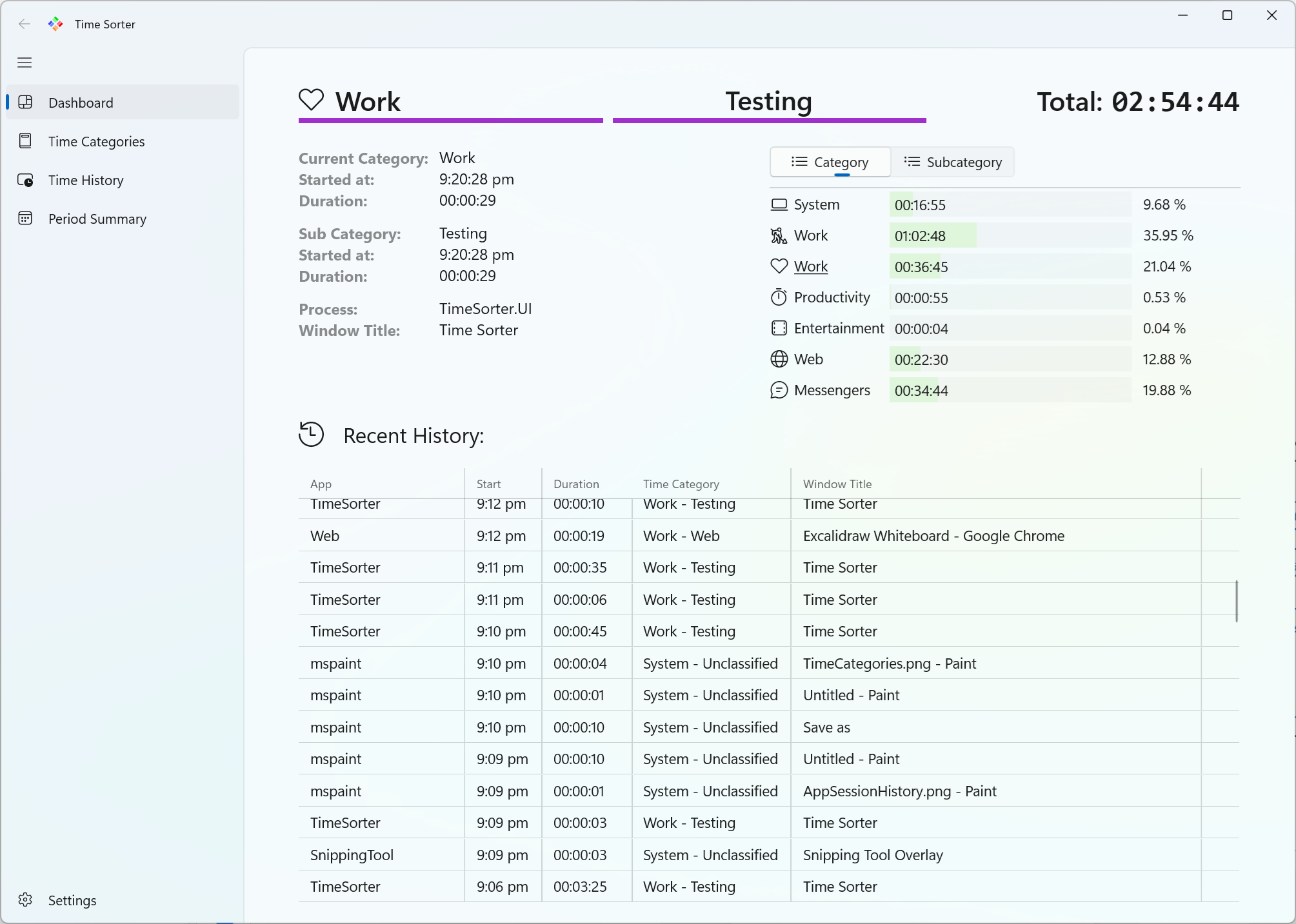Click the Entertainment film icon

tap(779, 328)
